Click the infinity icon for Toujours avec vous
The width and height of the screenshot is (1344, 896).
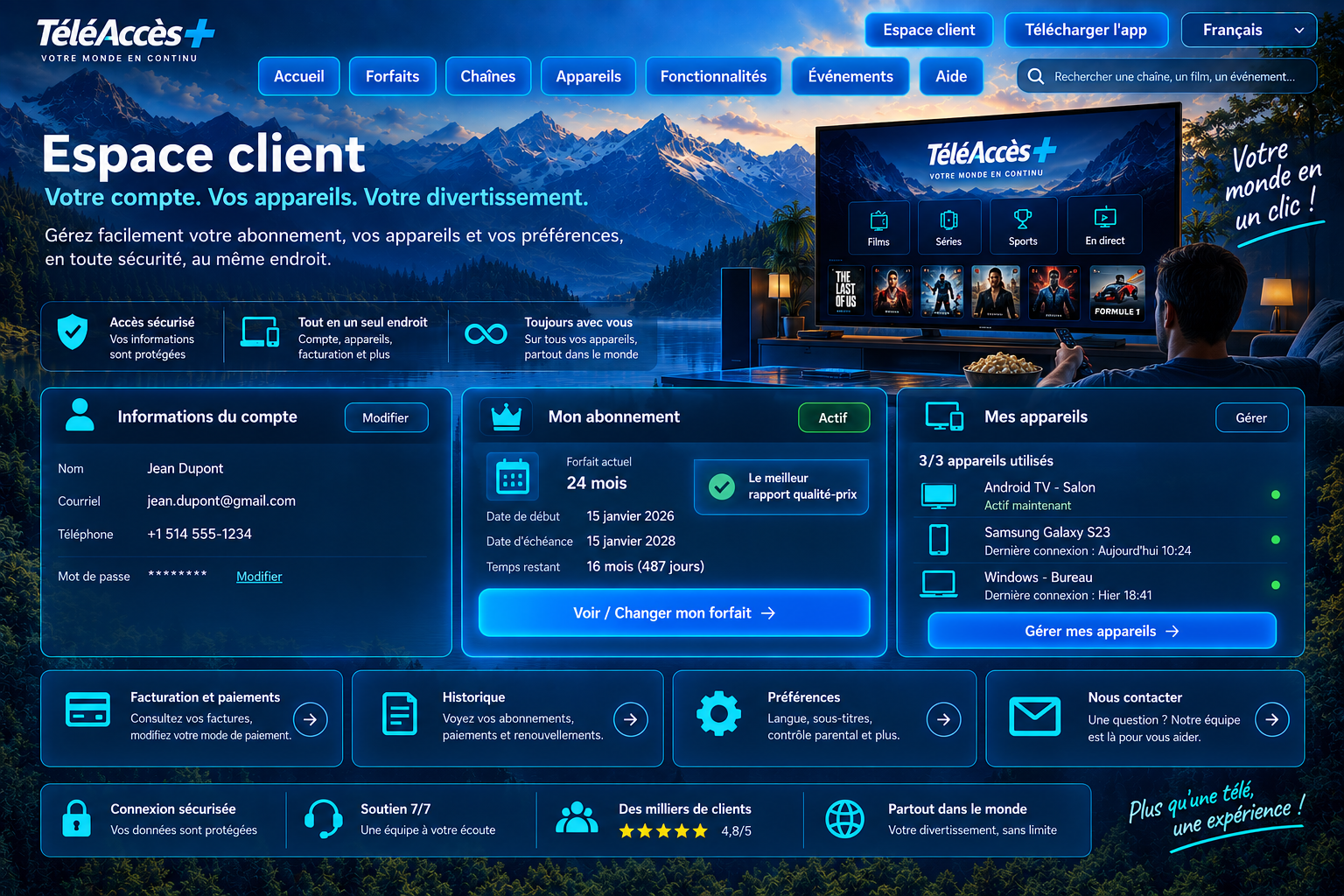486,333
